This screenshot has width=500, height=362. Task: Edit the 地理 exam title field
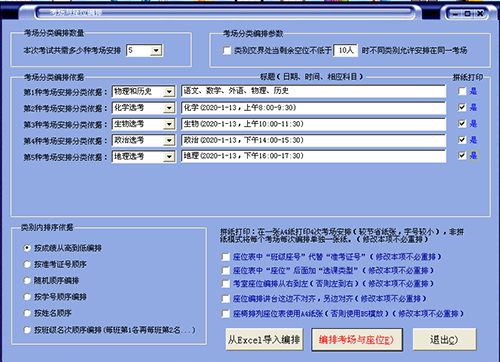pyautogui.click(x=313, y=156)
